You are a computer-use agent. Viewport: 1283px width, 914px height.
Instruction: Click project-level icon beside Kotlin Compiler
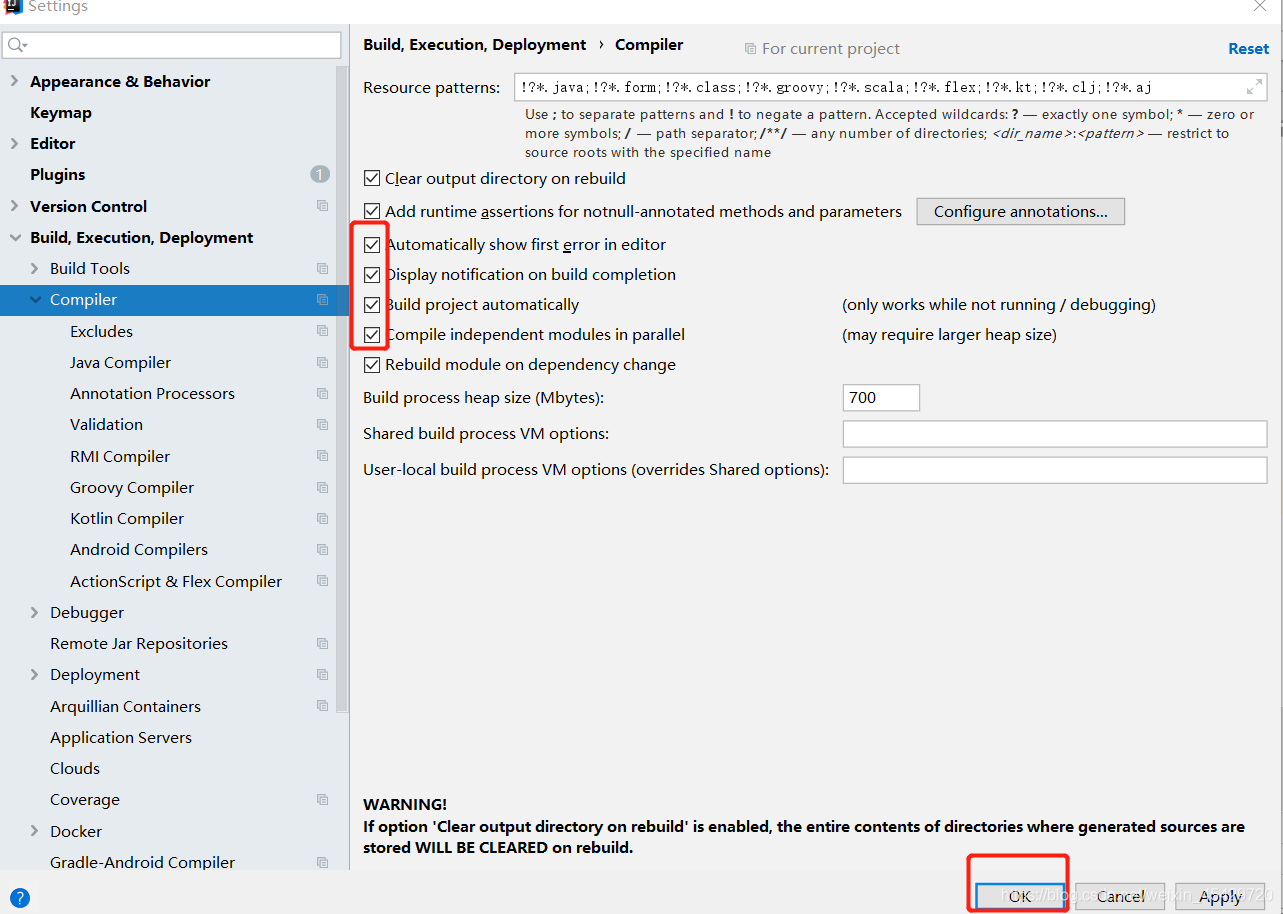tap(322, 518)
